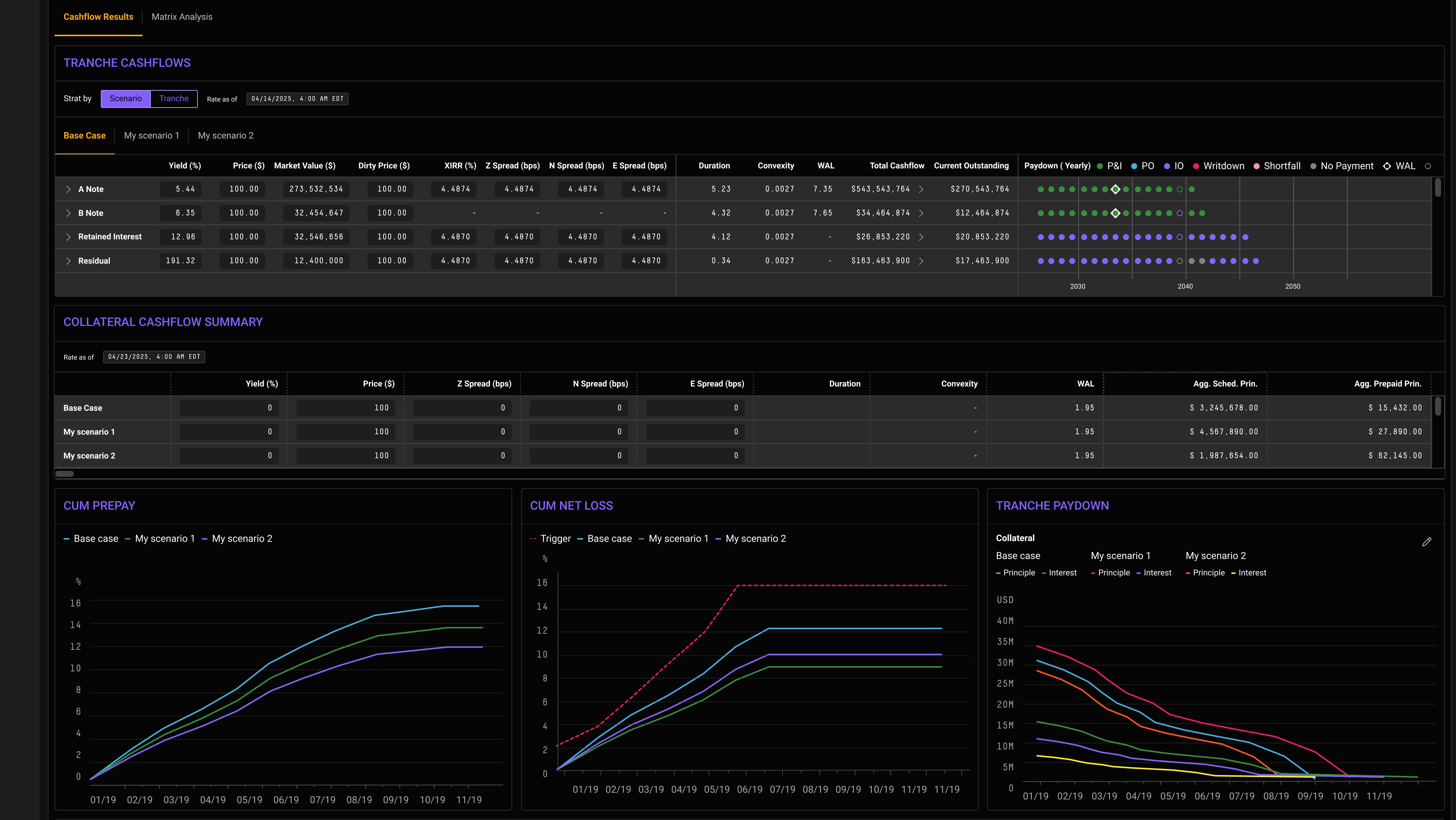The height and width of the screenshot is (820, 1456).
Task: Open the tranche Rate as of date field
Action: point(297,99)
